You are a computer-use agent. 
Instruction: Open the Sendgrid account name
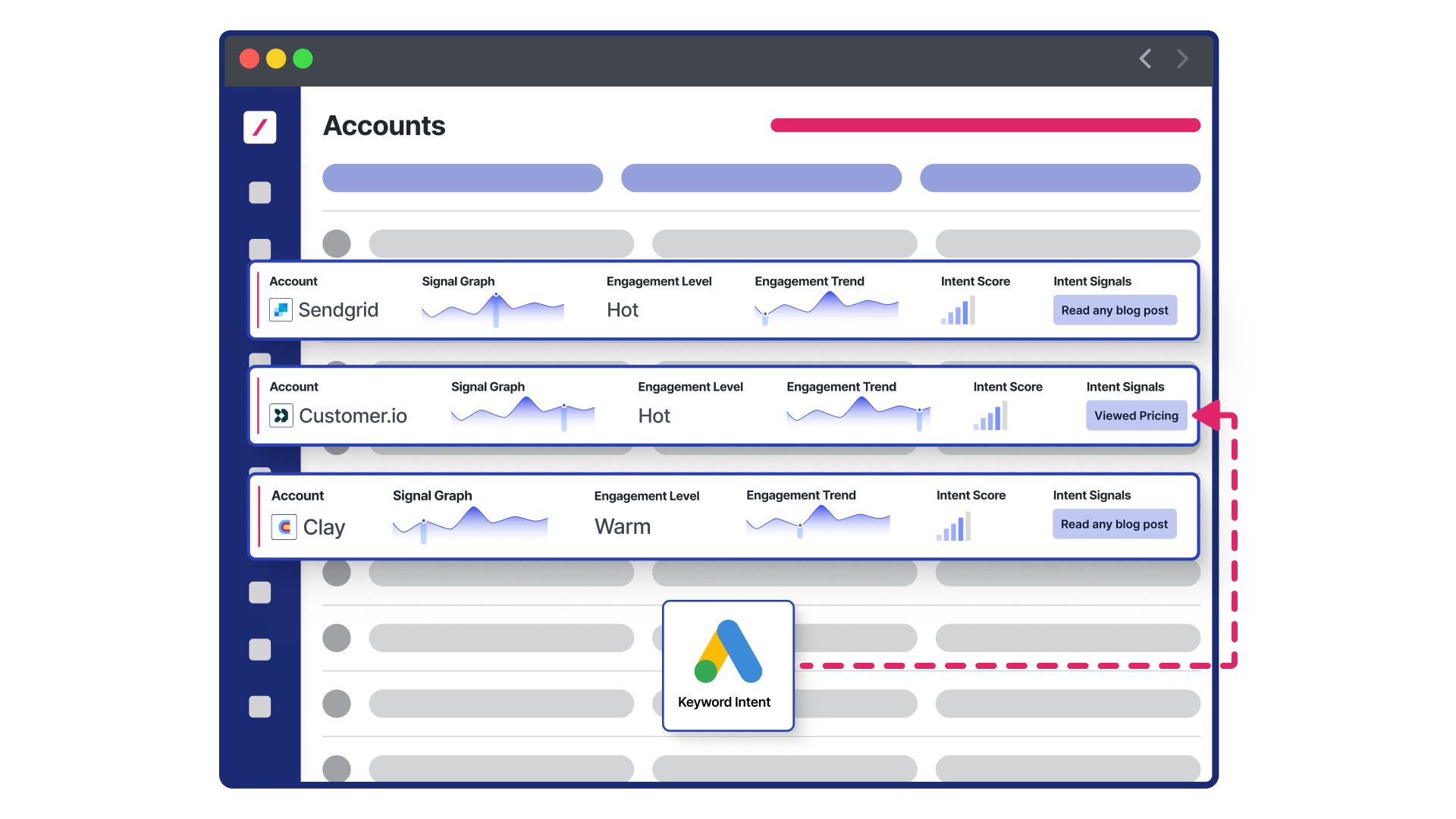pyautogui.click(x=338, y=309)
